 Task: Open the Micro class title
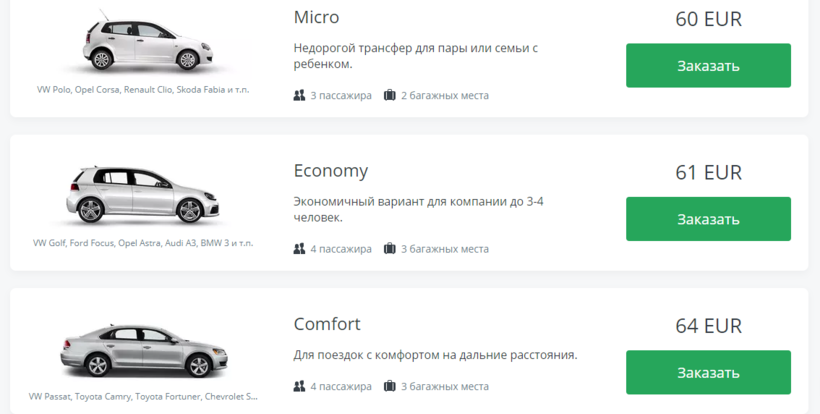point(316,17)
